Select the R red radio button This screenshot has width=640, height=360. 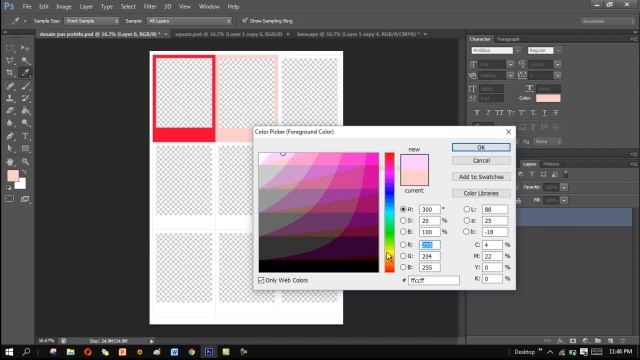click(403, 244)
